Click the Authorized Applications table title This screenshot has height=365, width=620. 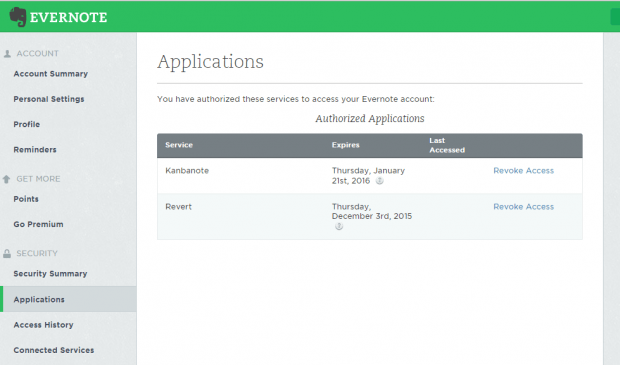coord(370,119)
